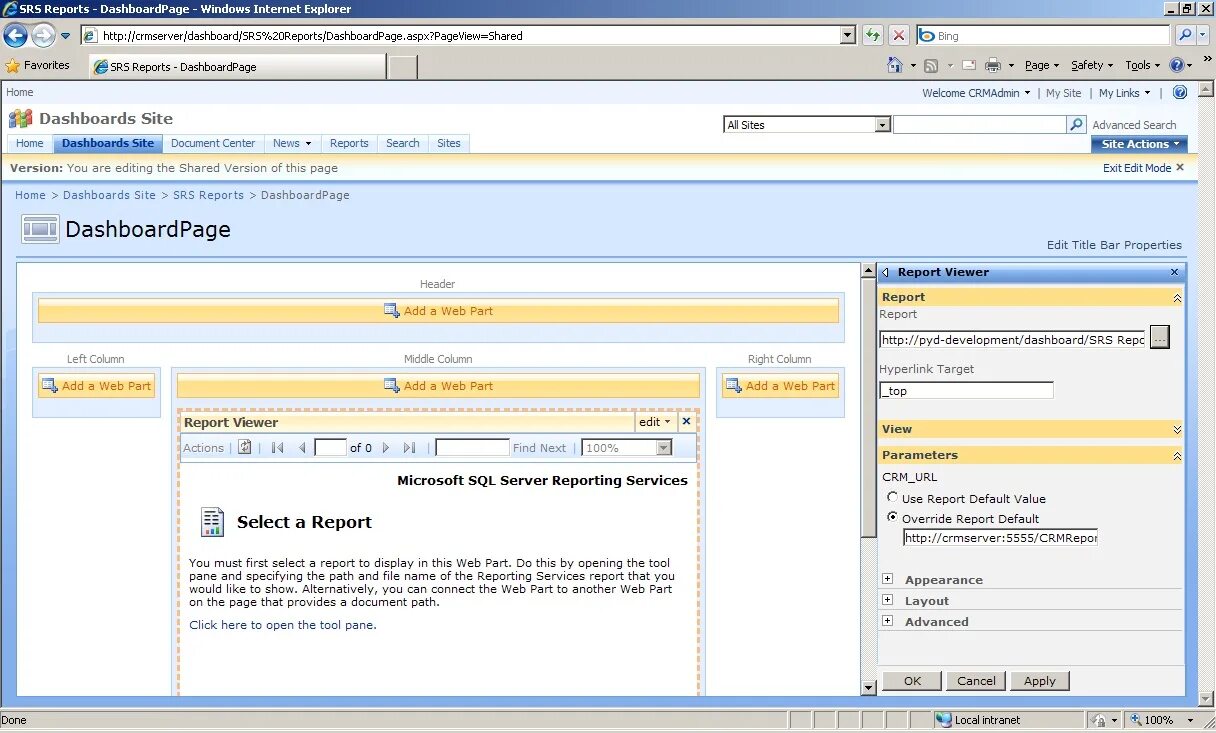The image size is (1216, 733).
Task: Click the browser Forward arrow button
Action: point(43,36)
